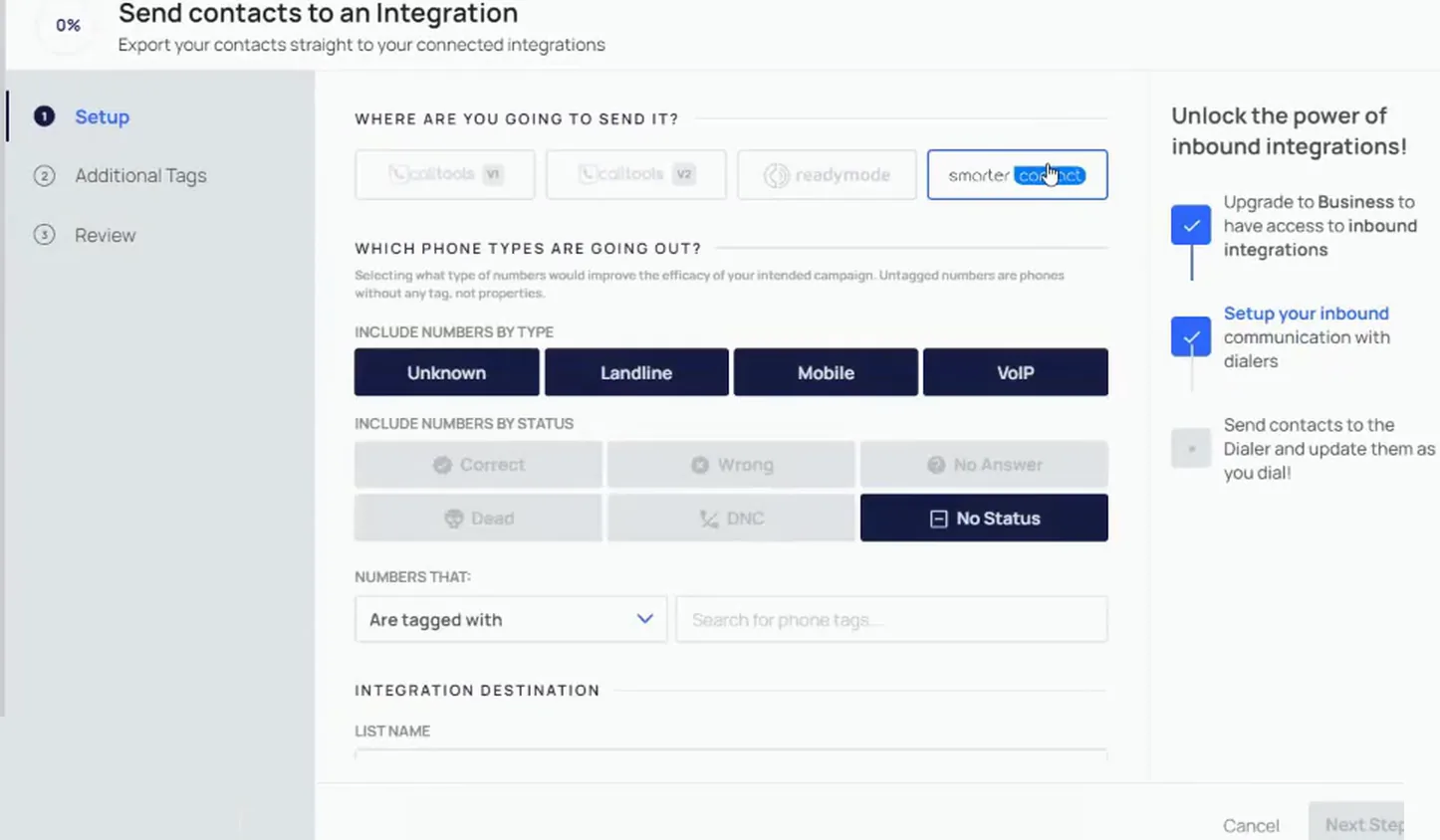The width and height of the screenshot is (1440, 840).
Task: Click the Search for phone tags field
Action: (x=891, y=619)
